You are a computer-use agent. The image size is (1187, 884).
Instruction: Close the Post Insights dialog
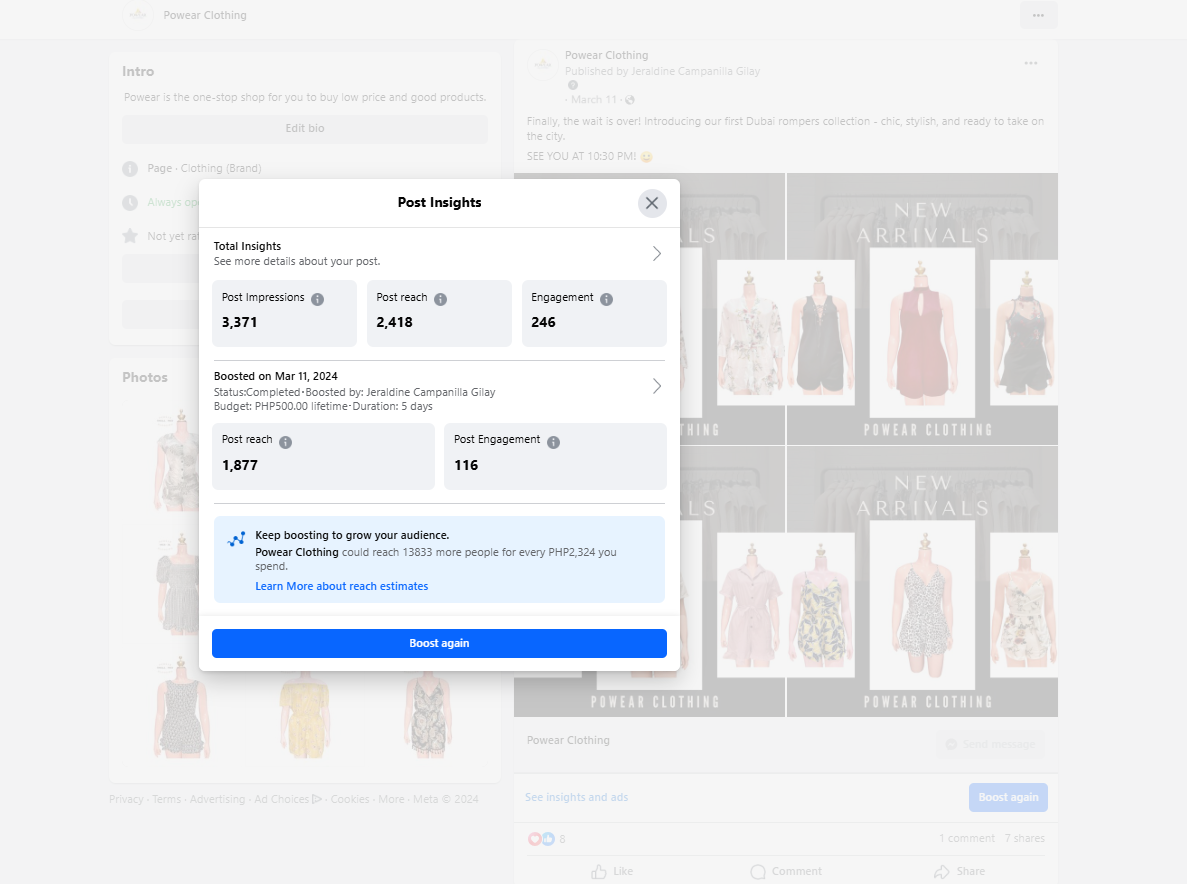coord(652,203)
